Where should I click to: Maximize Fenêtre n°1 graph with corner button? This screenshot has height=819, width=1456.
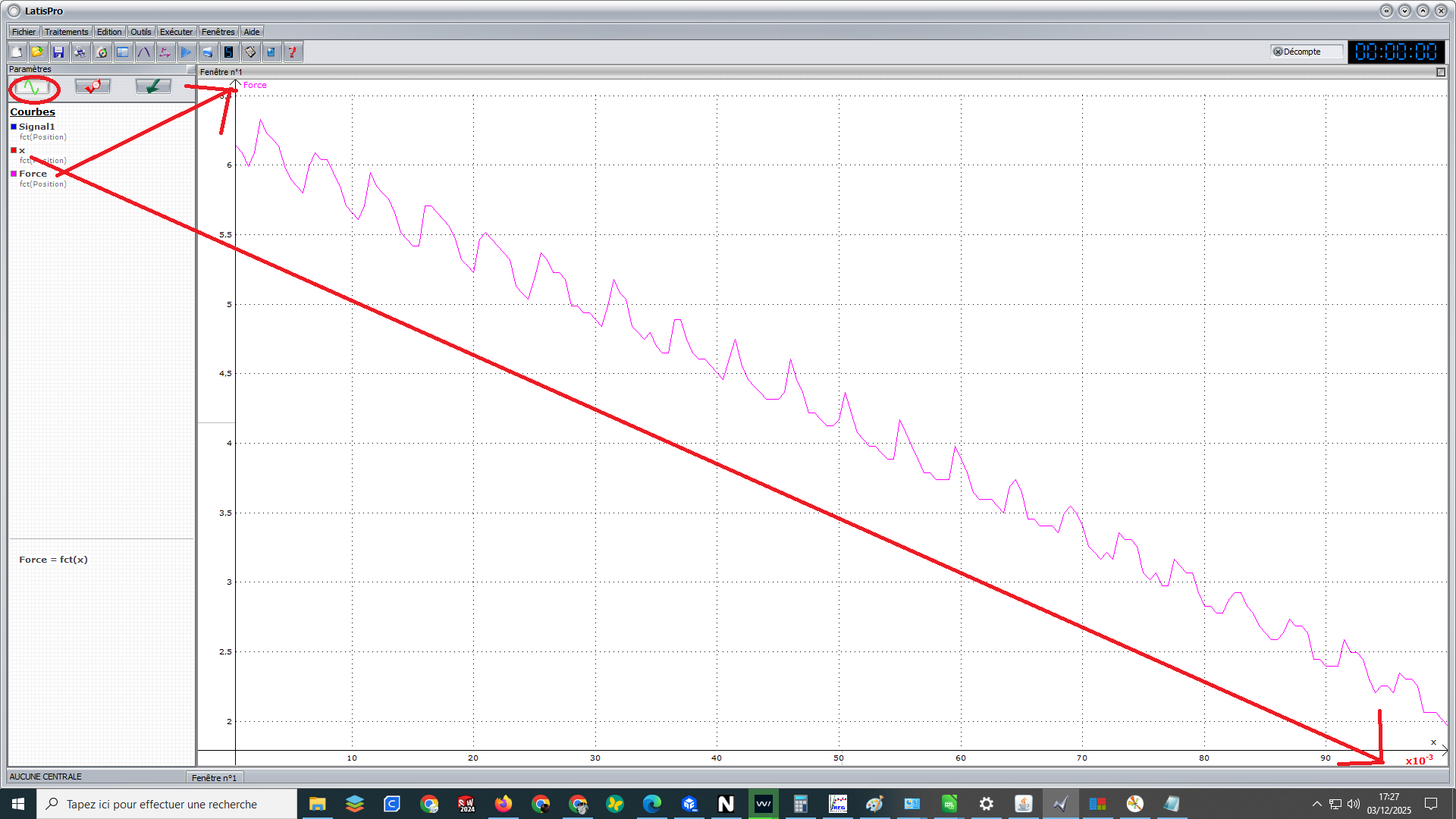click(1441, 72)
